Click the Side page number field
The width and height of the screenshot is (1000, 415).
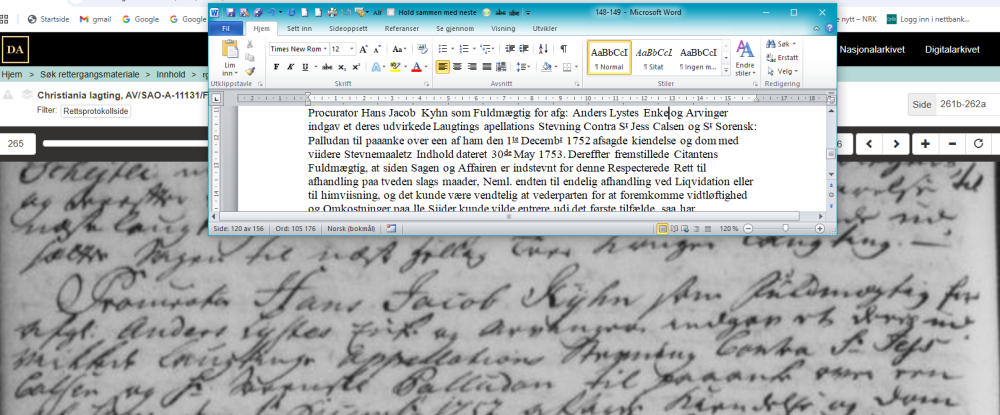tap(964, 105)
